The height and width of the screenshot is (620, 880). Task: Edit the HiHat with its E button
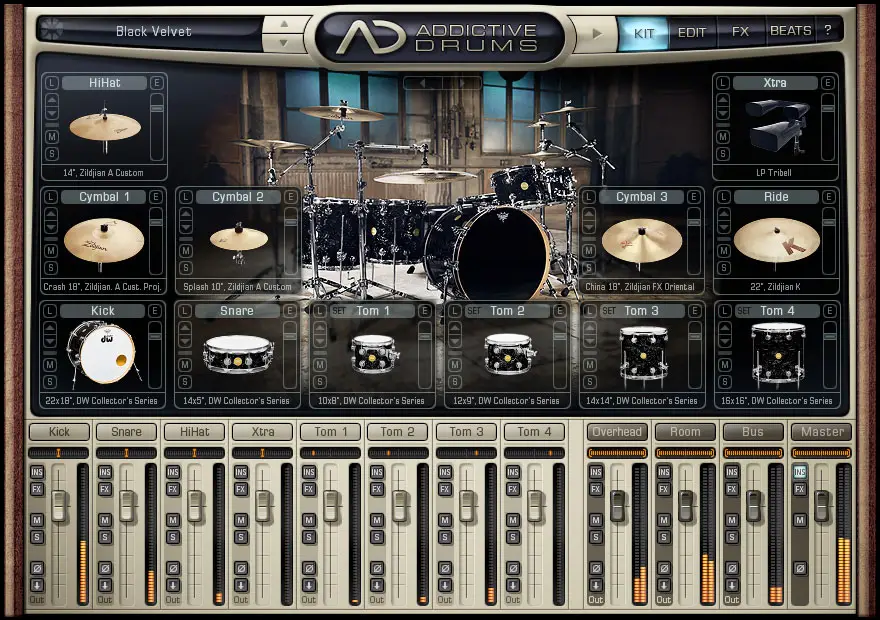(157, 83)
